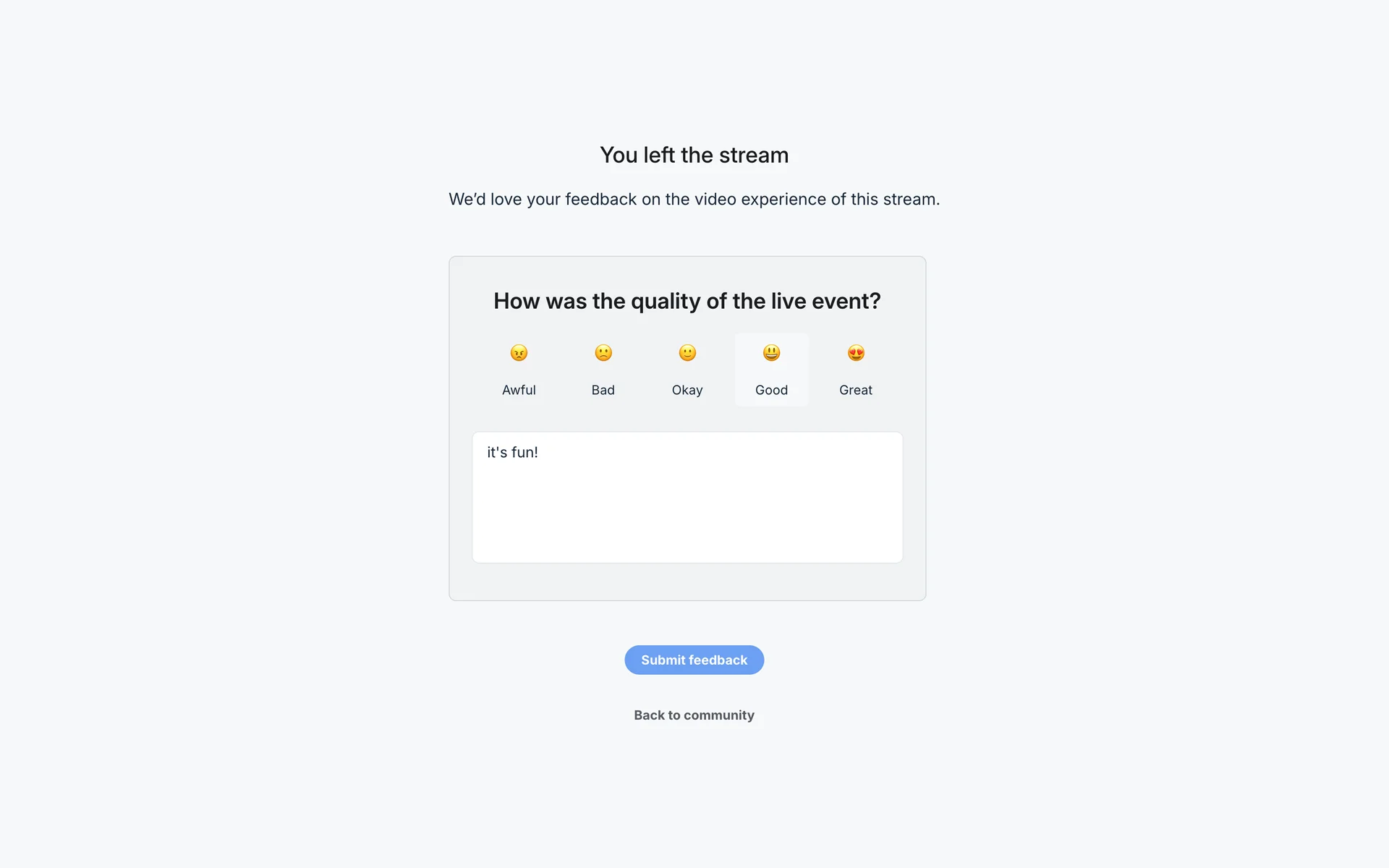Click the "Bad" rating label
1389x868 pixels.
[x=603, y=390]
